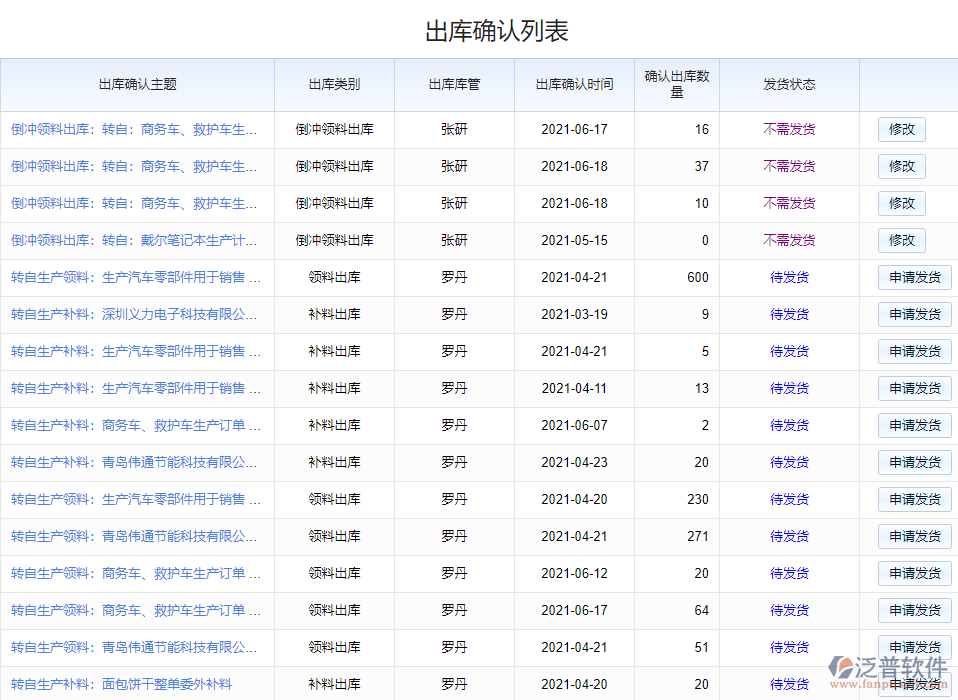The width and height of the screenshot is (958, 700).
Task: Click 修改 for the 戴尔笔记本 row
Action: [901, 241]
